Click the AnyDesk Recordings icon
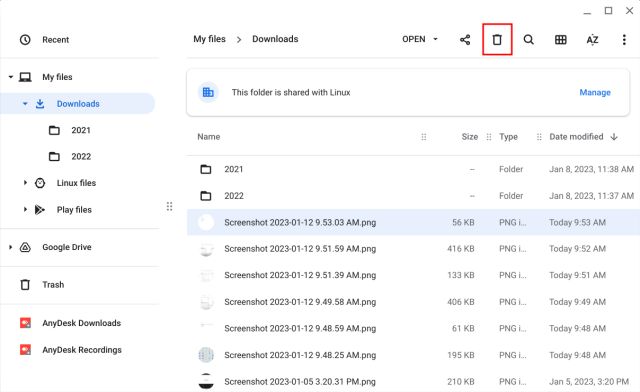Screen dimensions: 640x392 pos(25,350)
